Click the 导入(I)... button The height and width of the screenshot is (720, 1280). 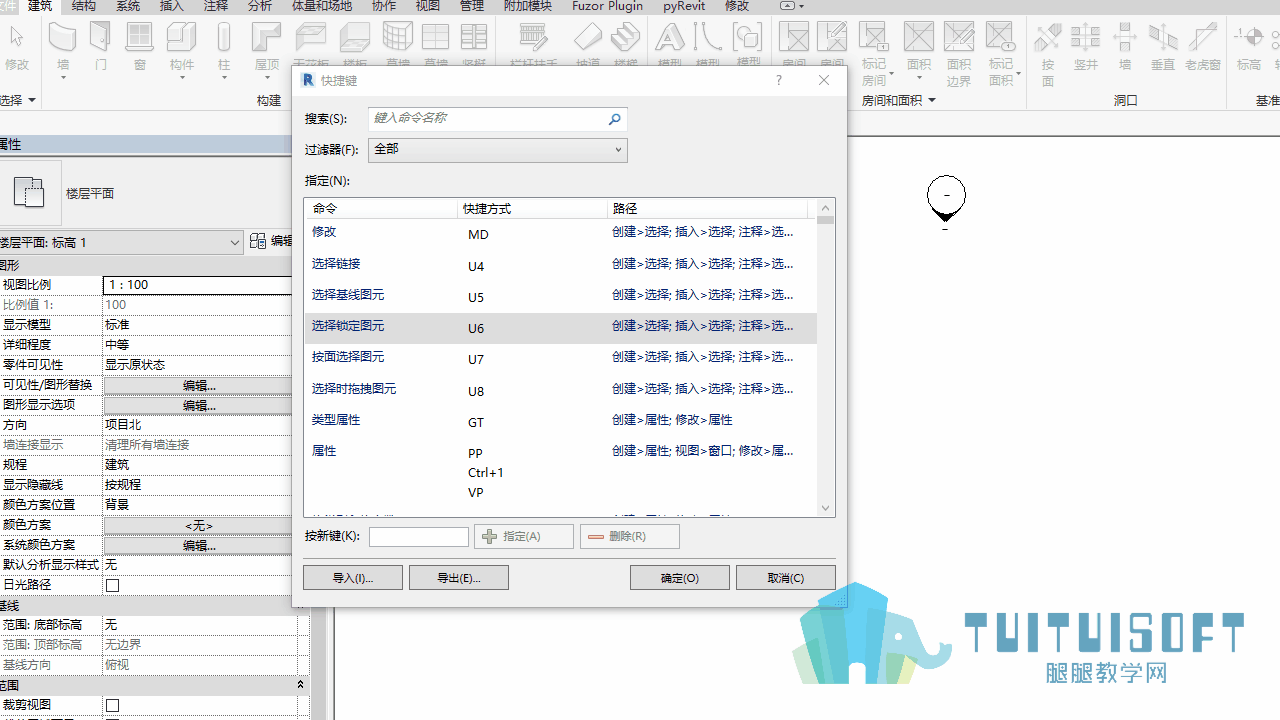[353, 578]
